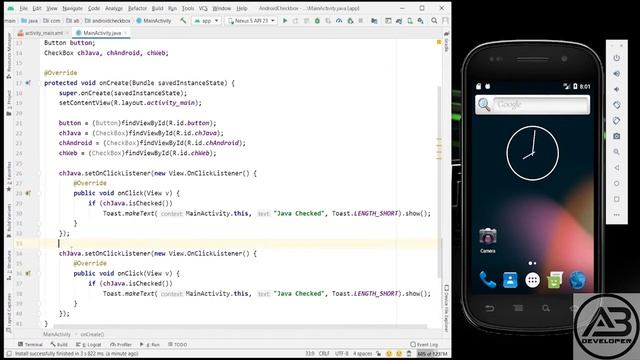This screenshot has height=360, width=640.
Task: Click the yellow inspection warning indicator atop the editor
Action: [x=439, y=42]
